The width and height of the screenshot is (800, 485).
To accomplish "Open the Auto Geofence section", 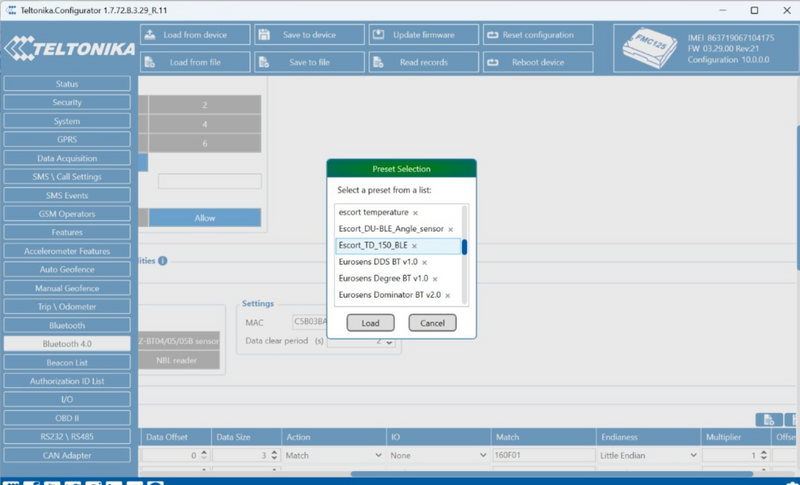I will coord(67,269).
